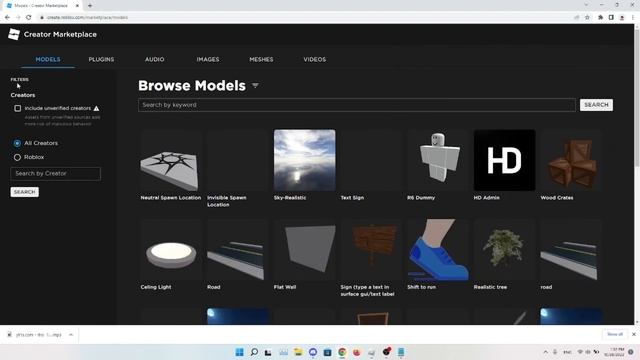Open the Windows Start menu
This screenshot has width=640, height=360.
point(240,352)
